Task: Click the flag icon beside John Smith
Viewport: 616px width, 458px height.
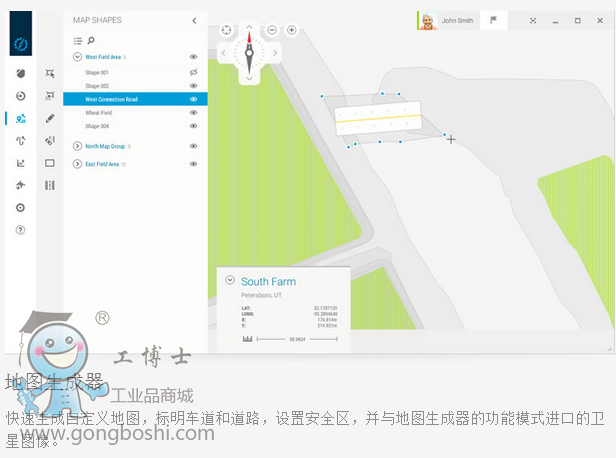Action: (493, 20)
